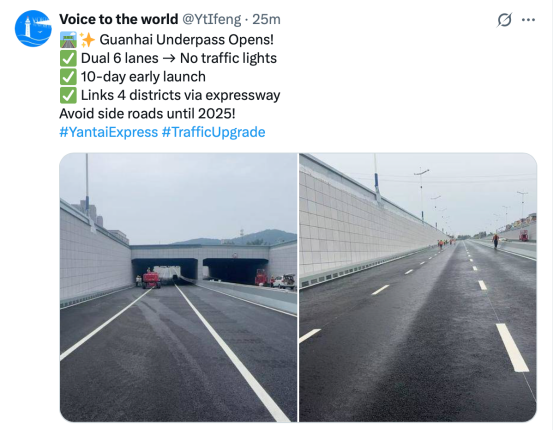Open the right roadway lanes photo
Image resolution: width=554 pixels, height=430 pixels.
(418, 287)
